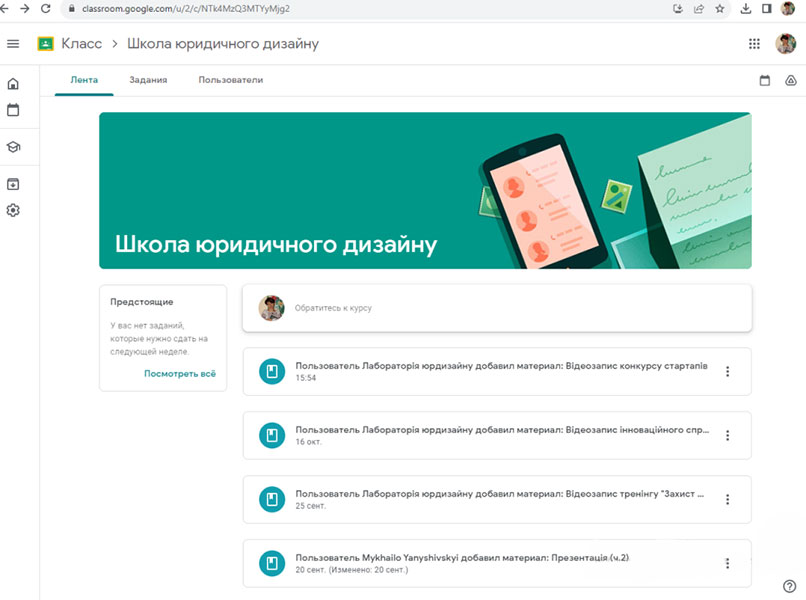806x600 pixels.
Task: Toggle browser side panel icon
Action: coord(766,9)
